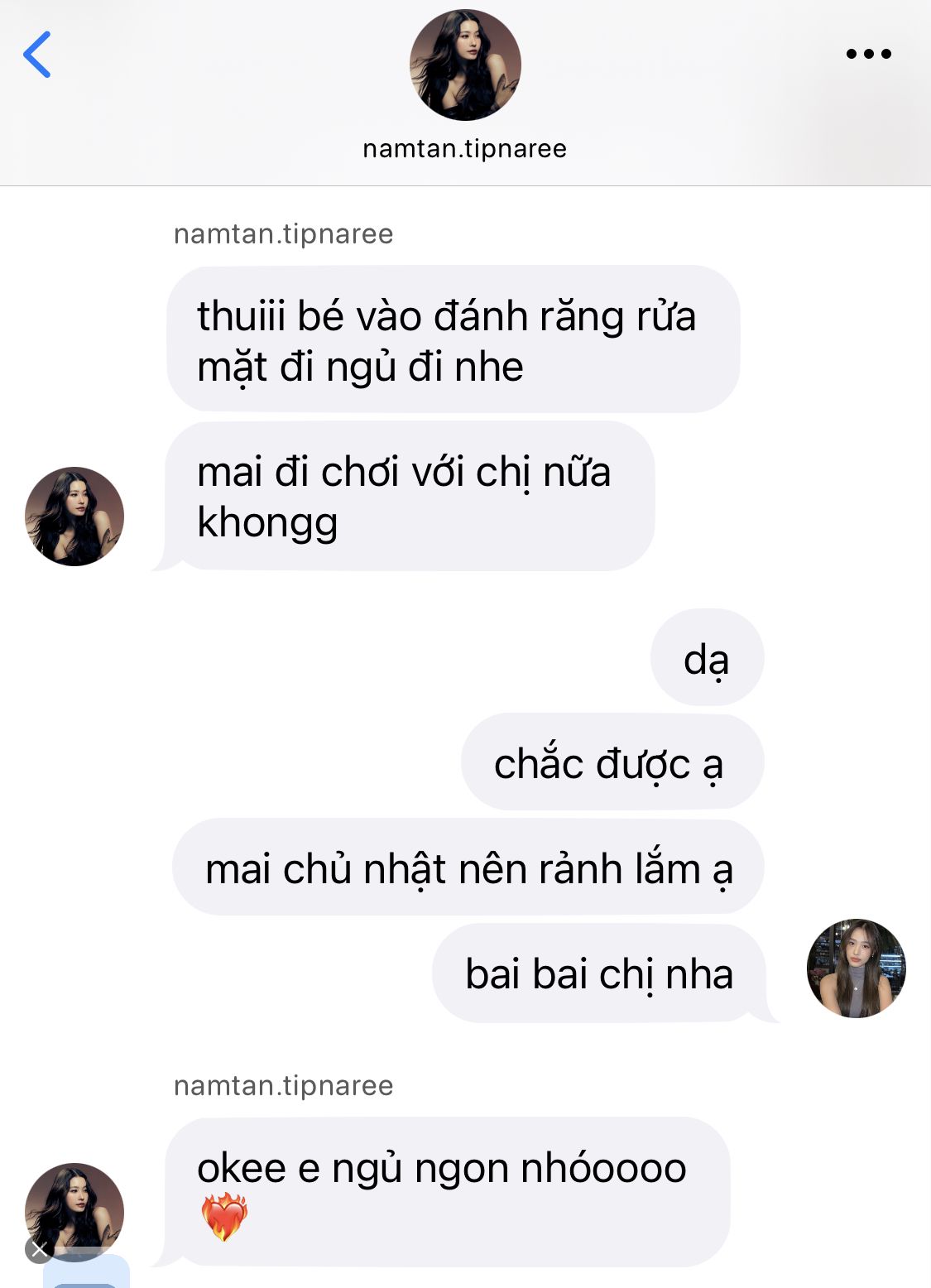This screenshot has width=931, height=1288.
Task: Open the three-dot more options menu
Action: click(868, 54)
